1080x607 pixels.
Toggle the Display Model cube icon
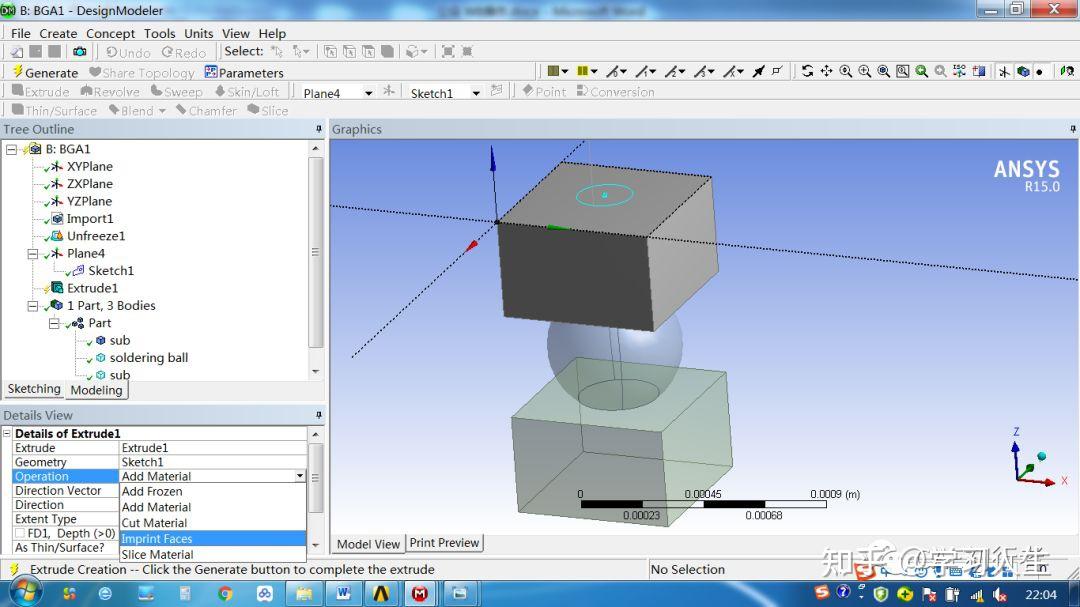(x=1024, y=71)
